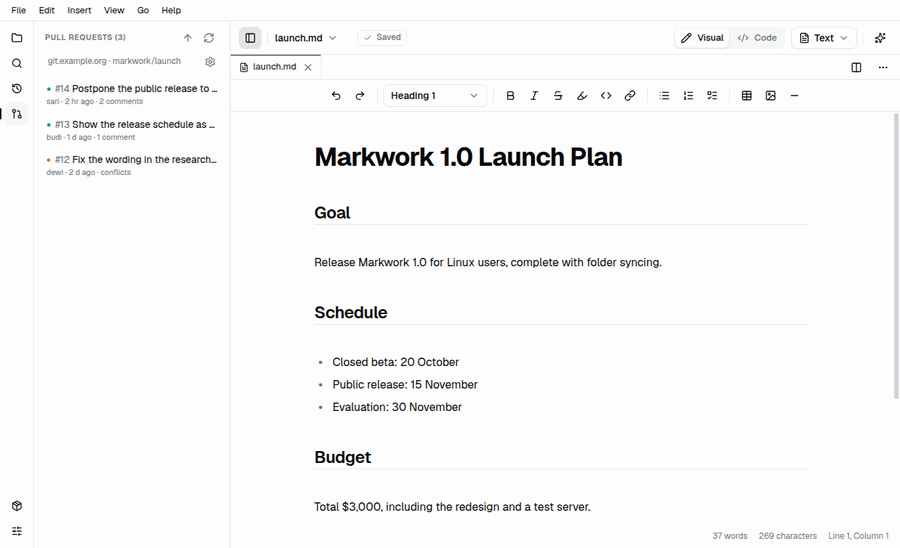This screenshot has width=900, height=548.
Task: Switch to Code editing mode
Action: point(757,38)
